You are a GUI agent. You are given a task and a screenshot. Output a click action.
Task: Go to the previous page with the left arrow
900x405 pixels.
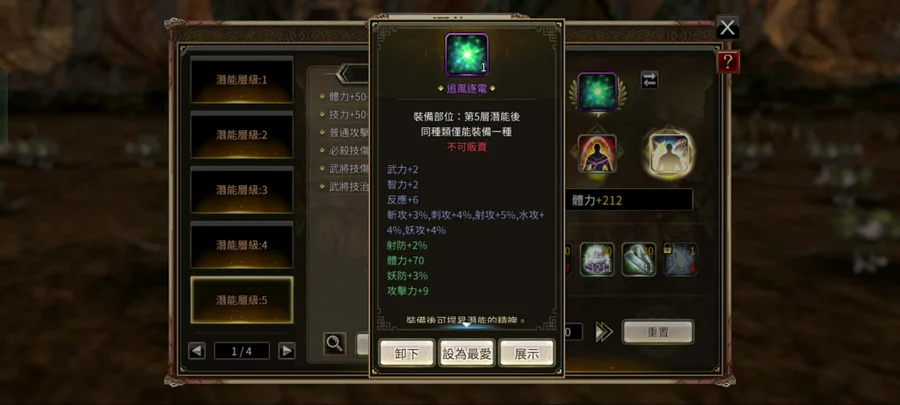197,351
